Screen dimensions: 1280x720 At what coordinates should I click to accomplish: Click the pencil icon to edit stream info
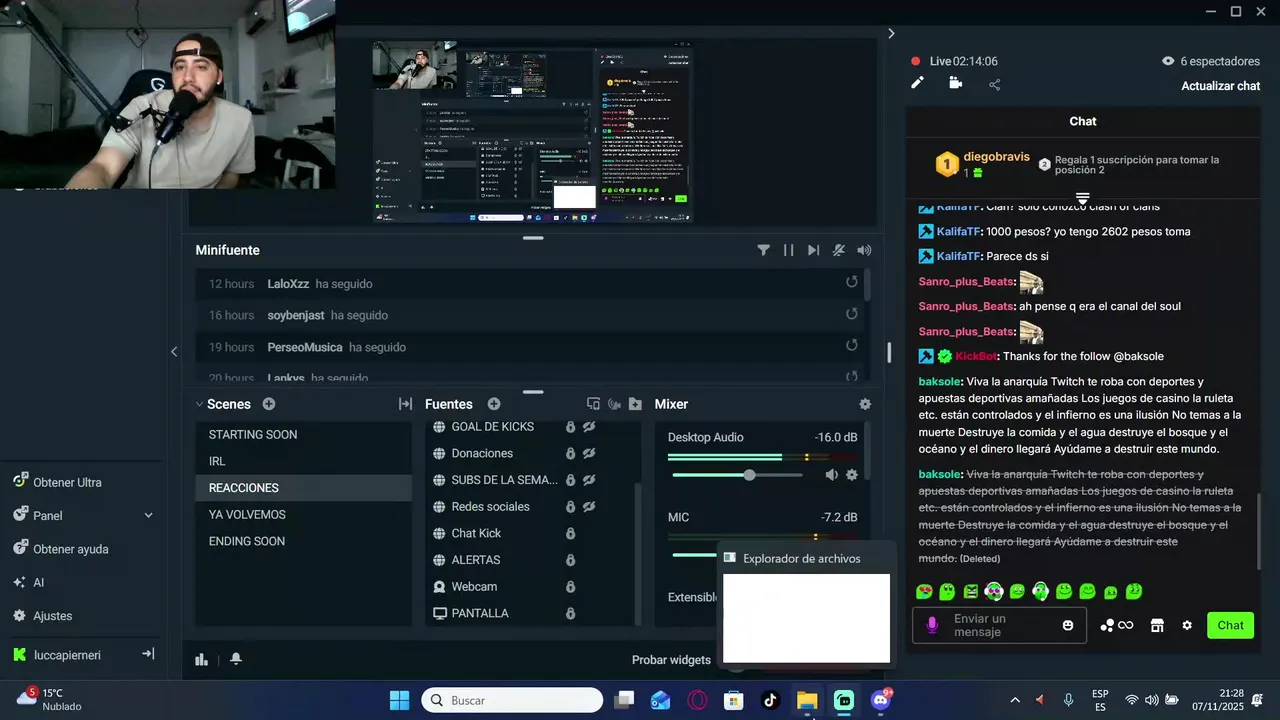[917, 84]
